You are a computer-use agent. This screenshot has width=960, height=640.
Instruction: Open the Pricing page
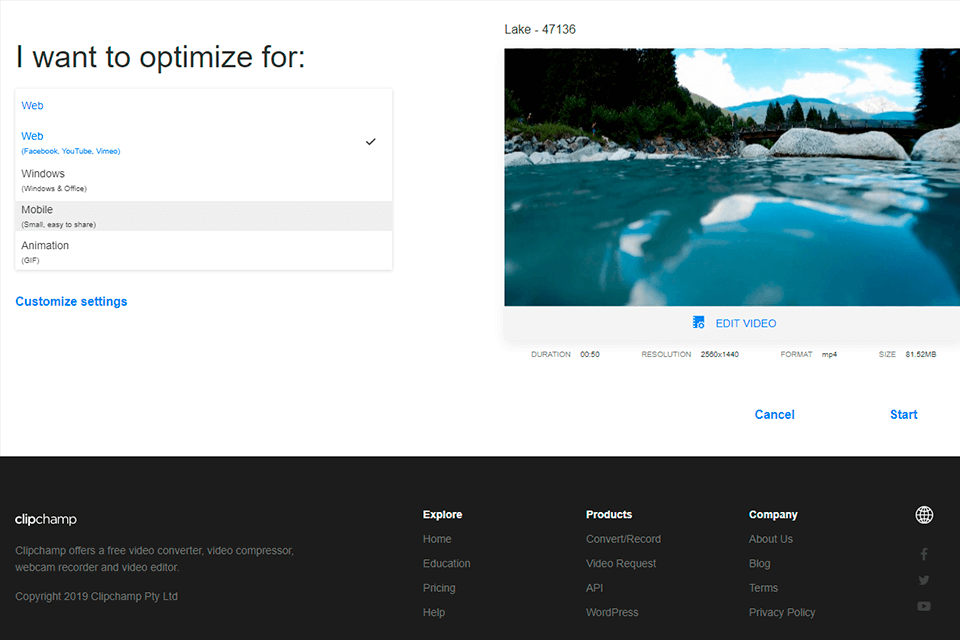point(439,588)
